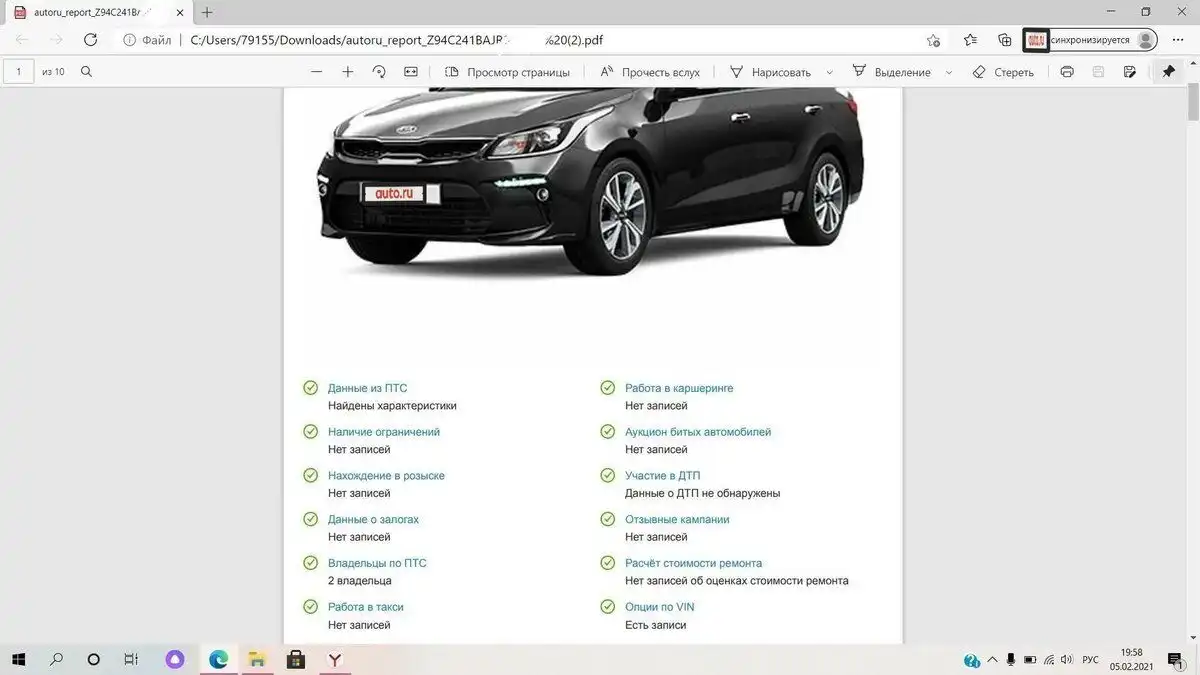Open the clock and calendar flyout

[x=1131, y=659]
